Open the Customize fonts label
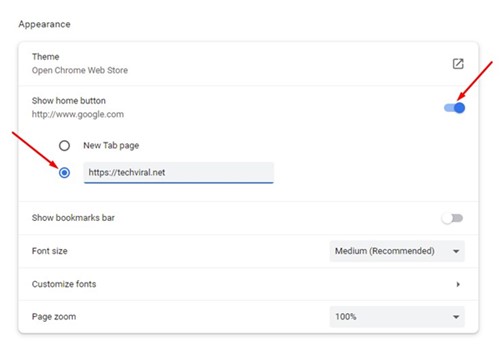 point(64,284)
